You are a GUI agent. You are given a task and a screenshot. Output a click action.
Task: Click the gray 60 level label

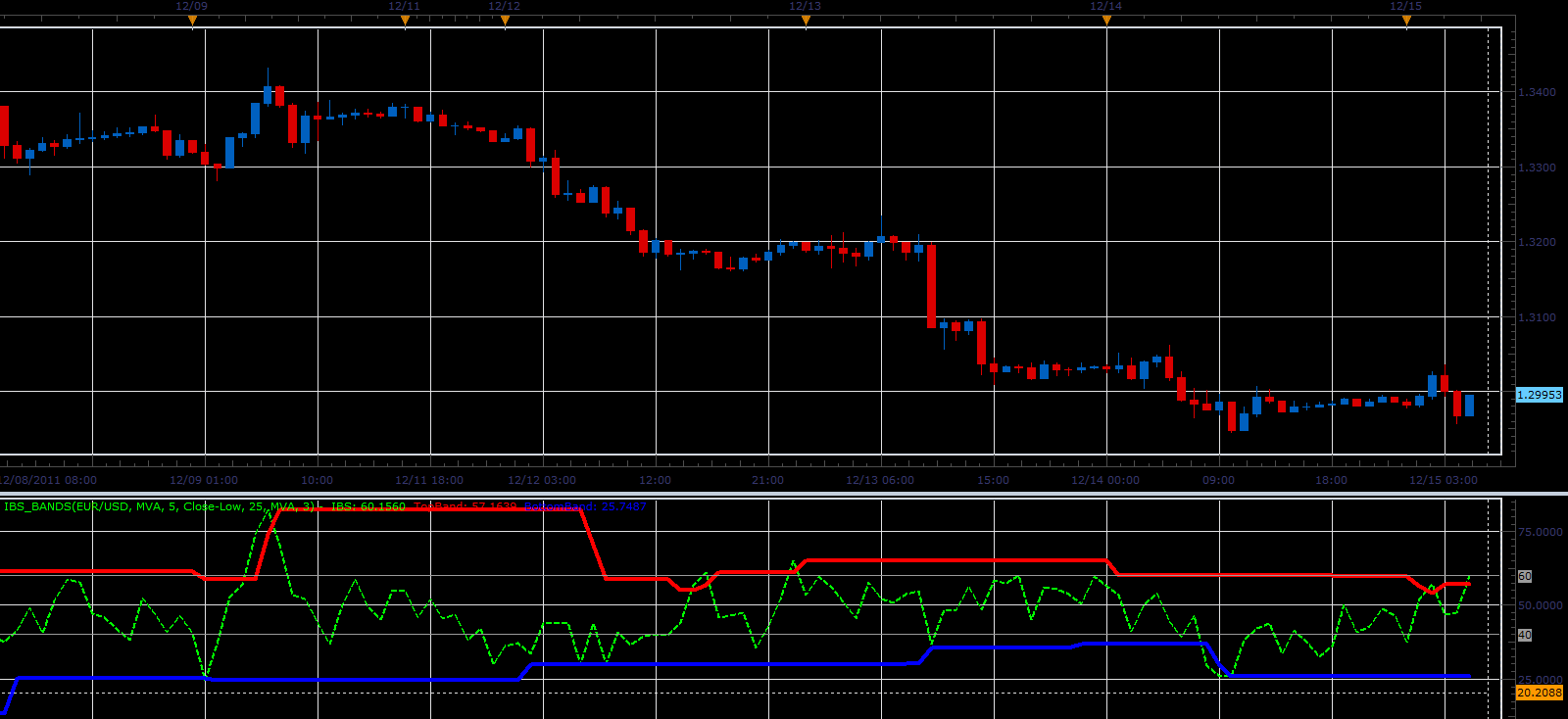tap(1525, 576)
